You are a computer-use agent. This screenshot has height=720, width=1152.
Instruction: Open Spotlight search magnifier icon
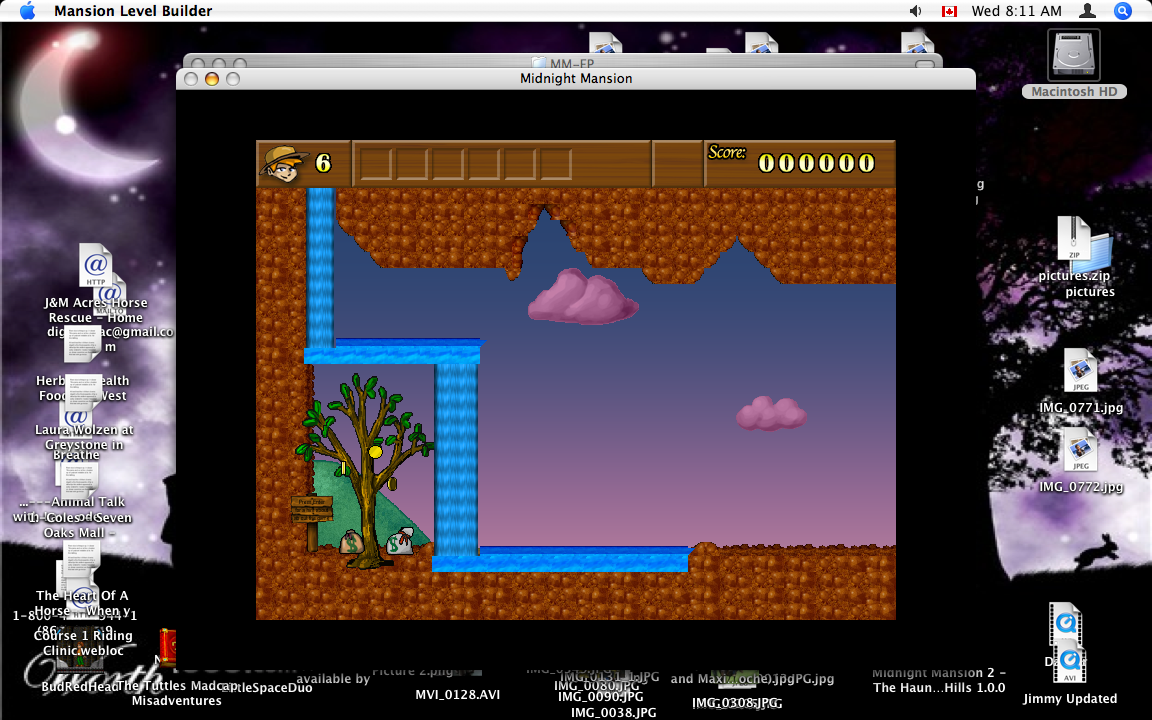[1123, 11]
